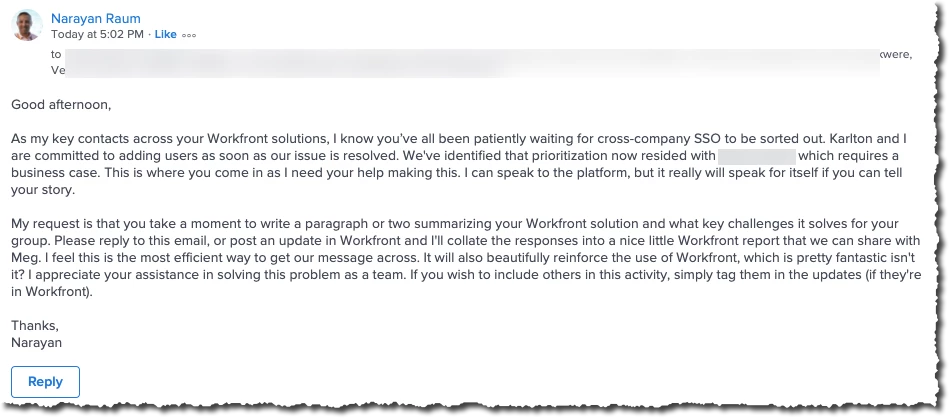This screenshot has height=418, width=950.
Task: Click the final 'in Workfront).' line
Action: pos(53,292)
